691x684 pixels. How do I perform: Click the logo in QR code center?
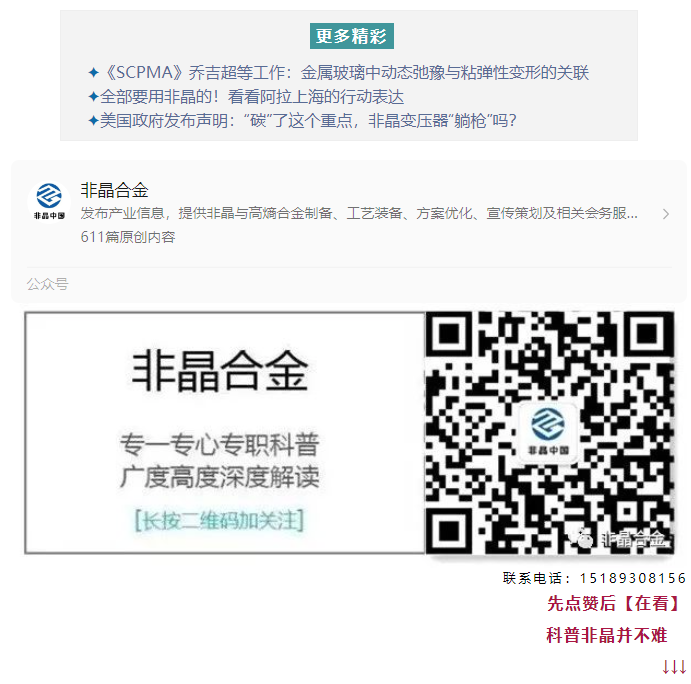(548, 432)
